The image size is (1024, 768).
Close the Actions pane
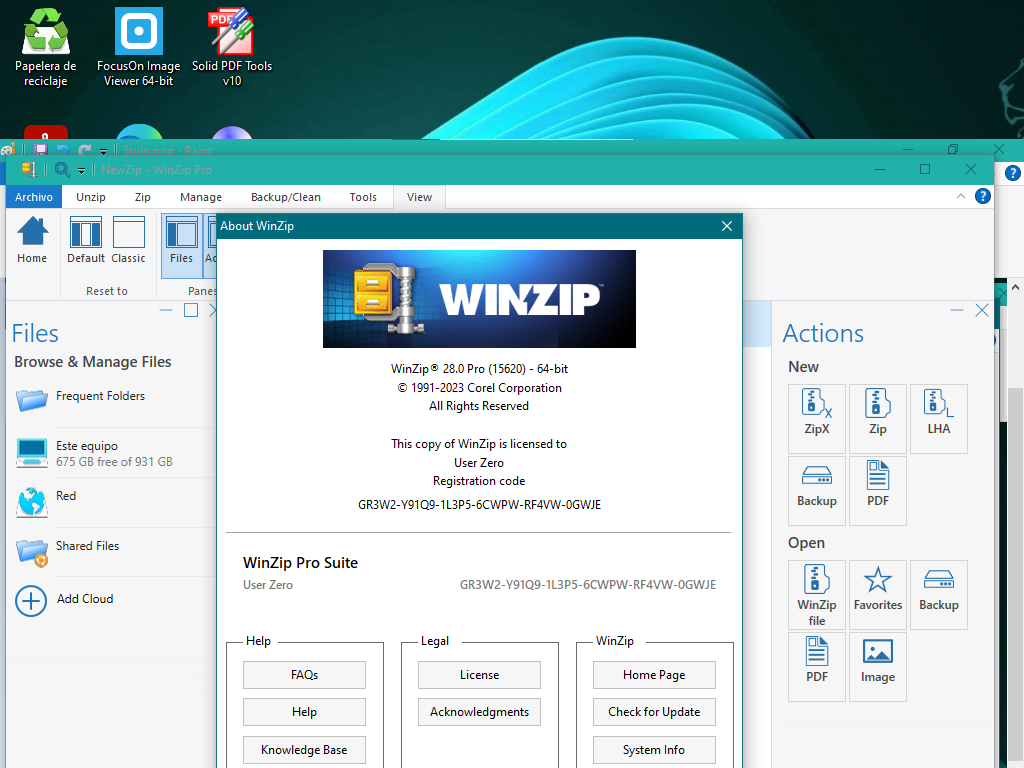982,310
